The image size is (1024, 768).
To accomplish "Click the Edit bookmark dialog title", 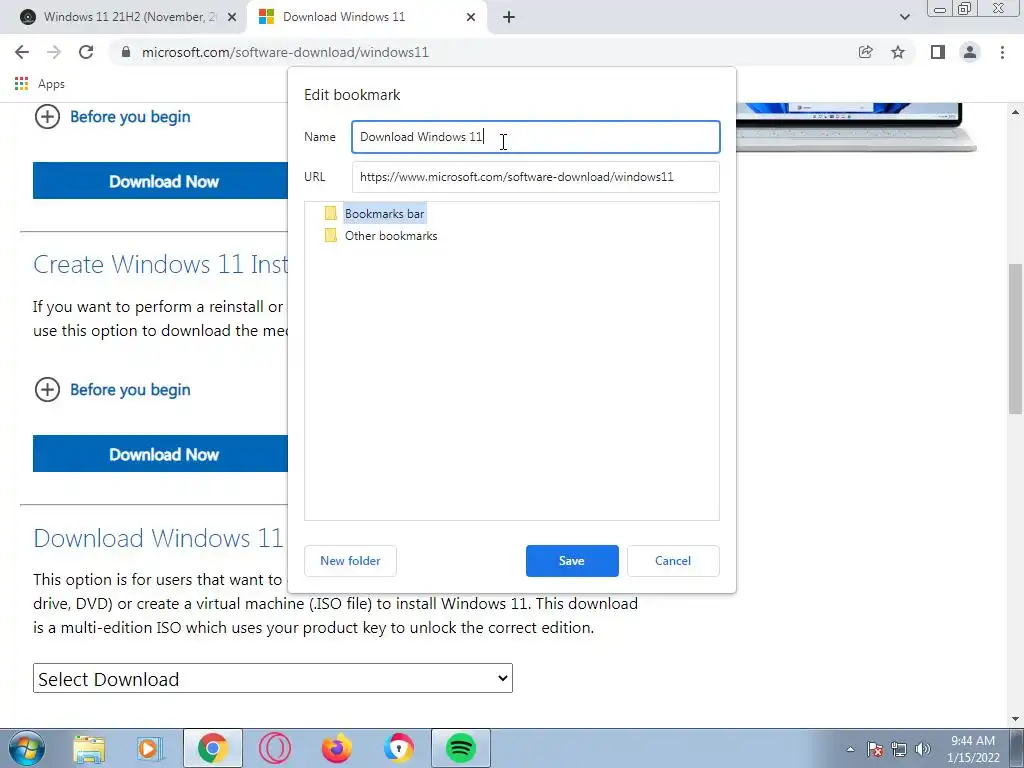I will pyautogui.click(x=352, y=95).
